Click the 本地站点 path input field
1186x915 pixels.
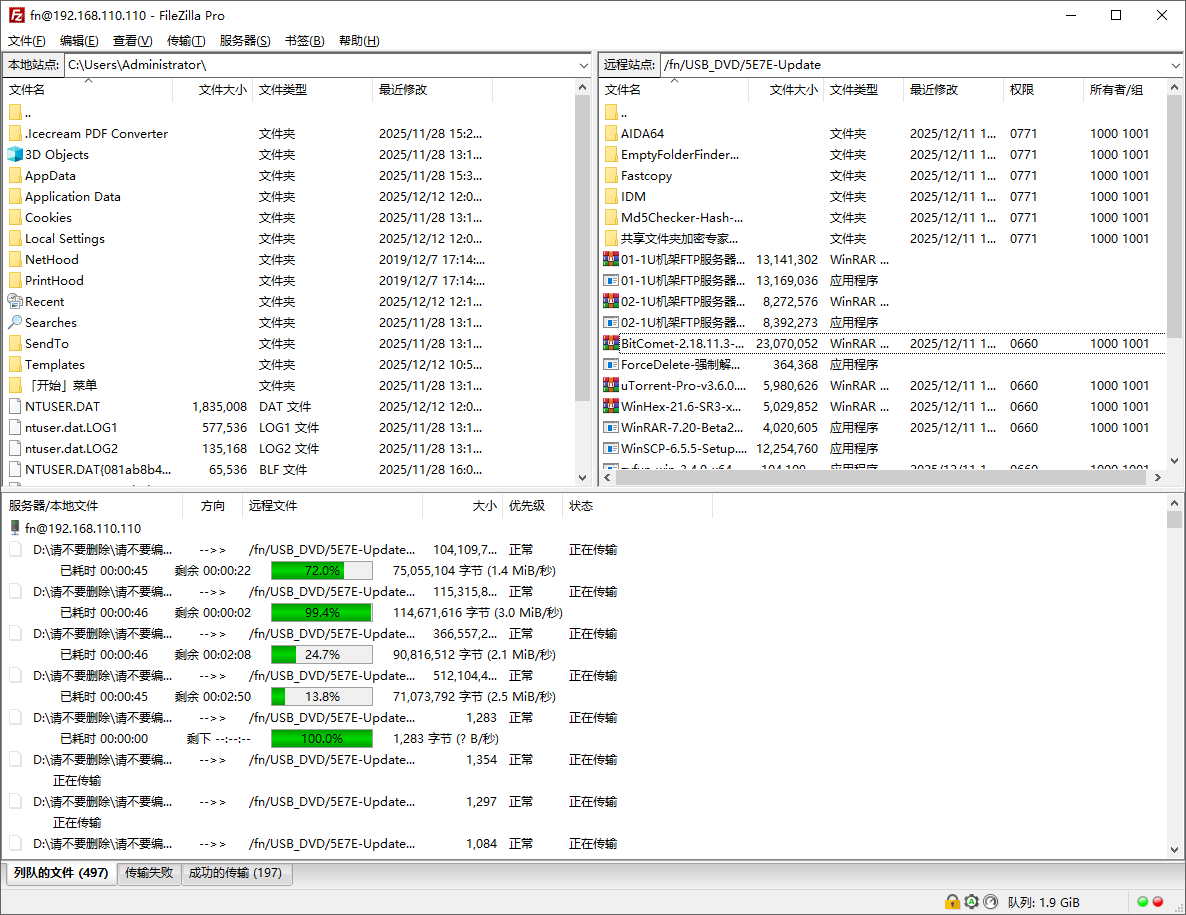click(x=320, y=65)
